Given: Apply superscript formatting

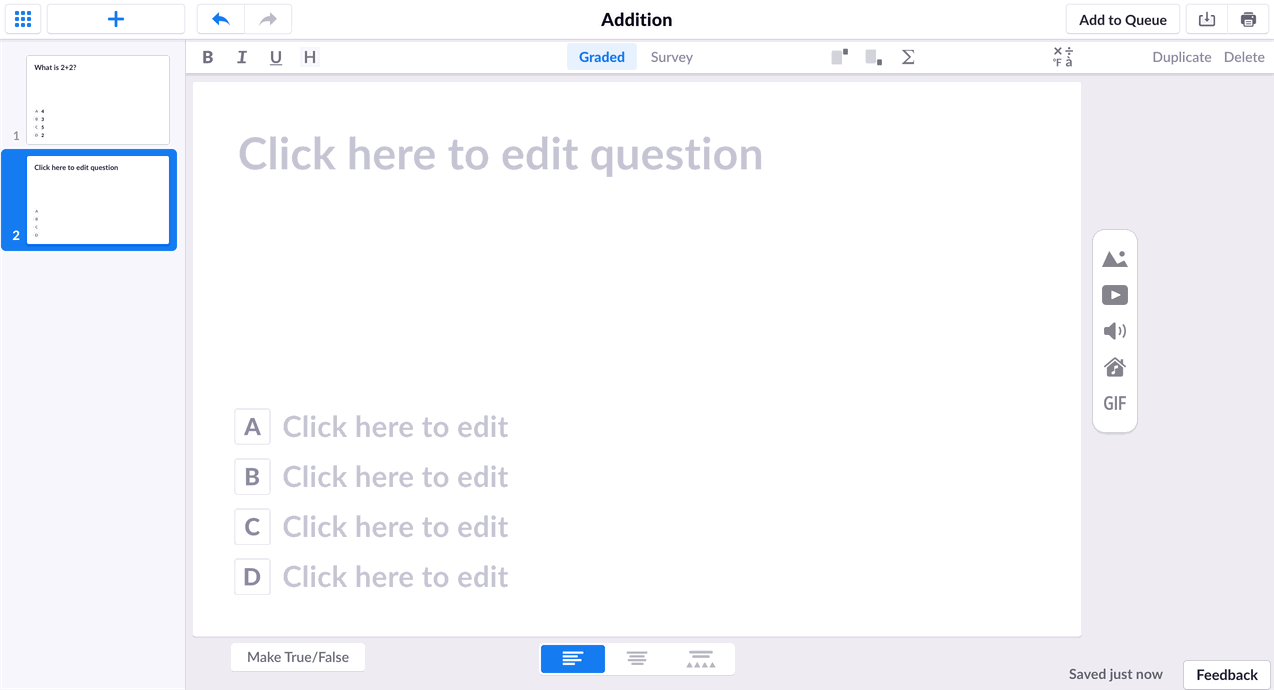Looking at the screenshot, I should coord(838,57).
